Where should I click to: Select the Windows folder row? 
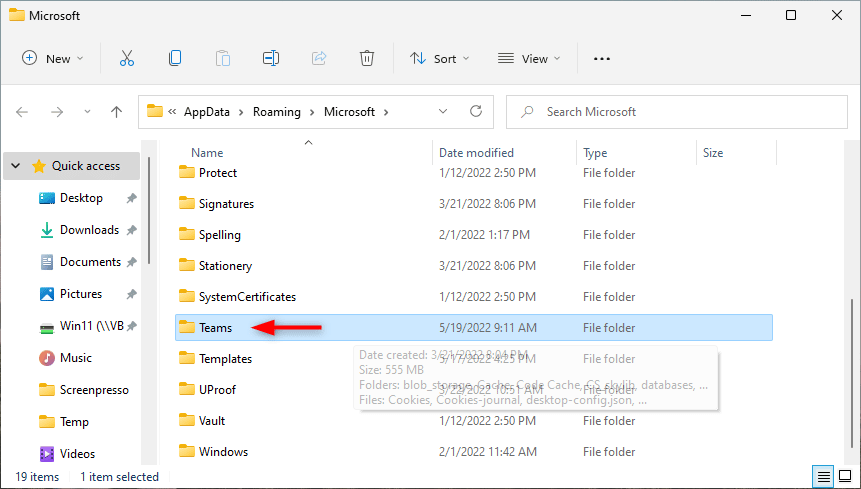(x=473, y=452)
